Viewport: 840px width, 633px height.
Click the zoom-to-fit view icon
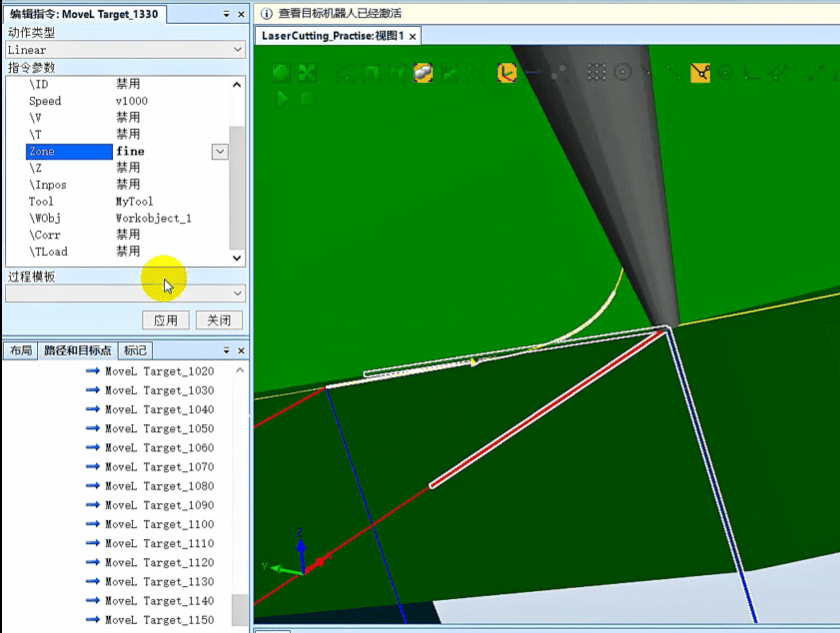(308, 73)
